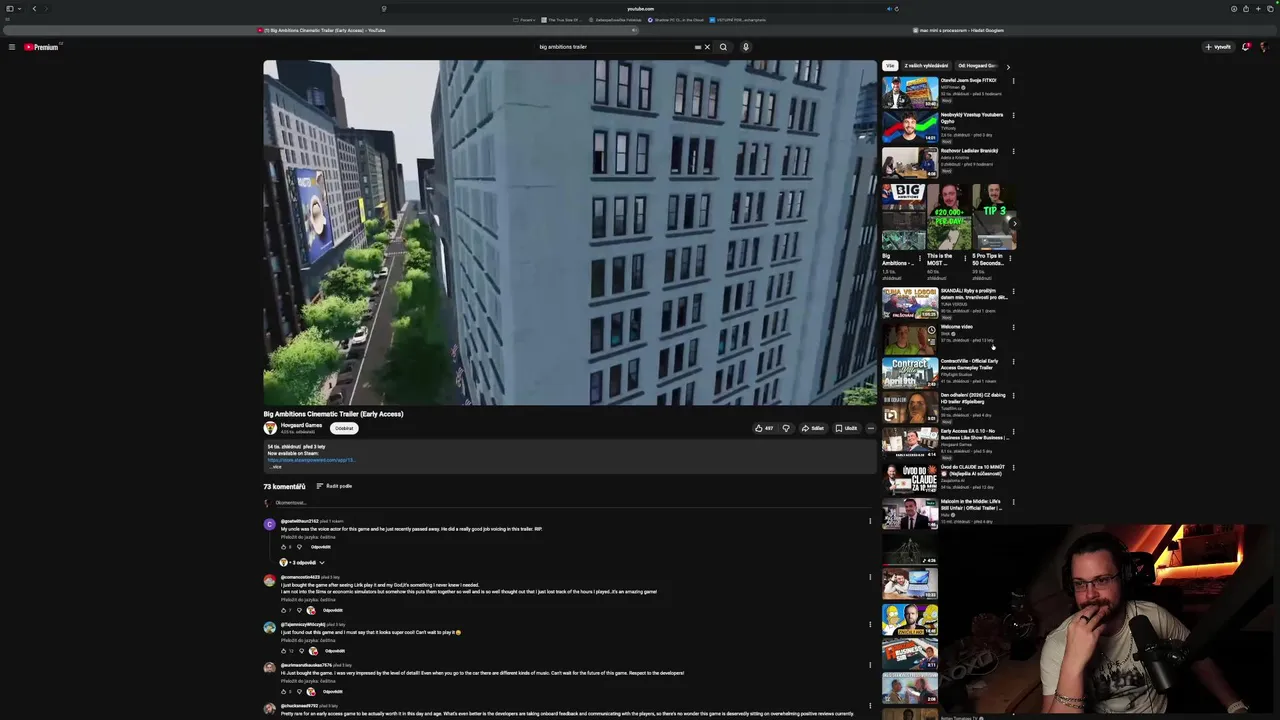Viewport: 1280px width, 720px height.
Task: Open options menu on 'super cool' comment
Action: coord(870,625)
